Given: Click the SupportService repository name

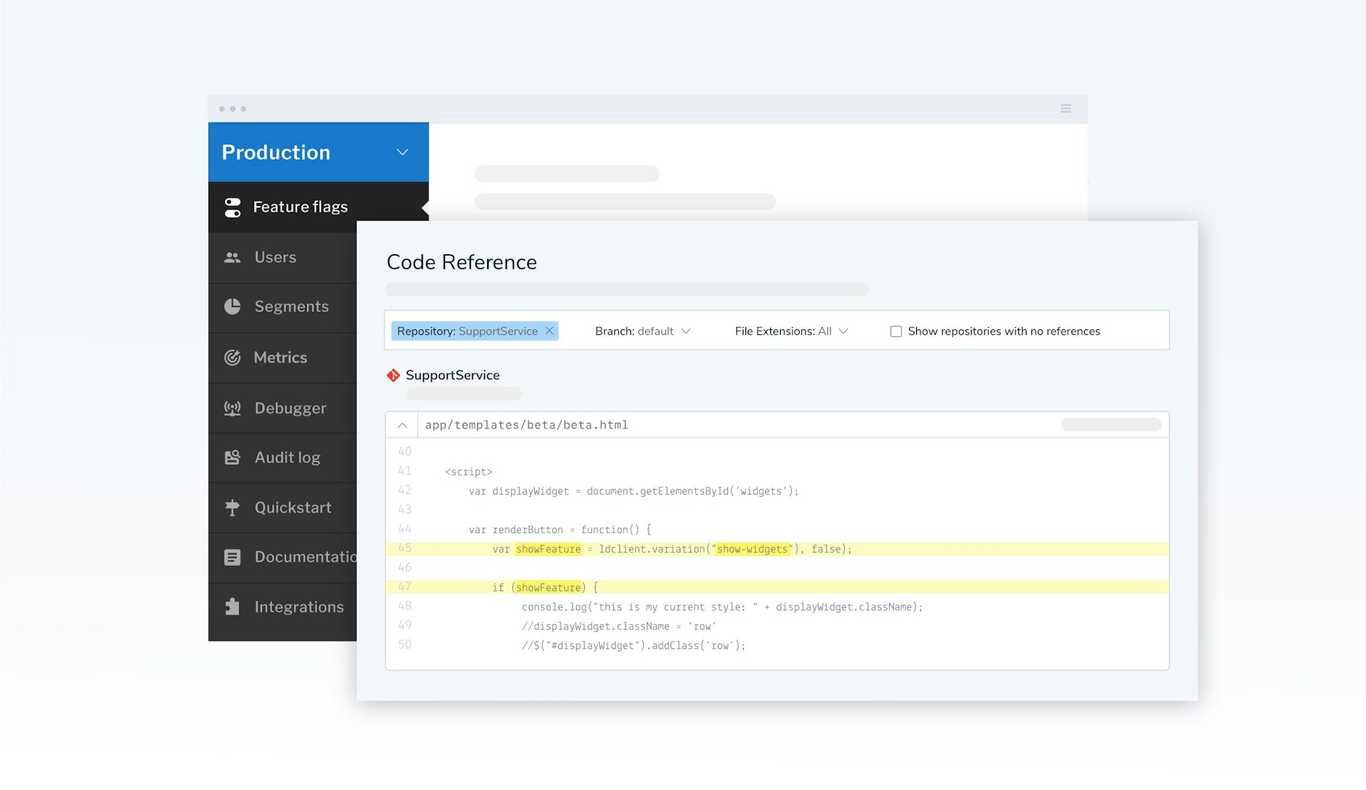Looking at the screenshot, I should coord(452,375).
